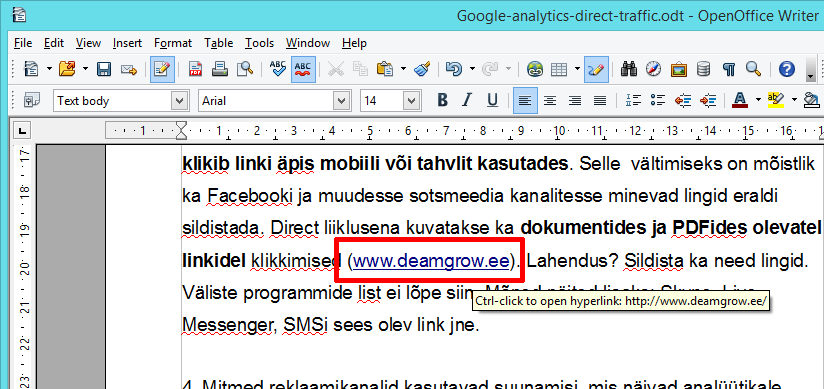Click the Zoom magnifier icon
824x389 pixels.
754,69
